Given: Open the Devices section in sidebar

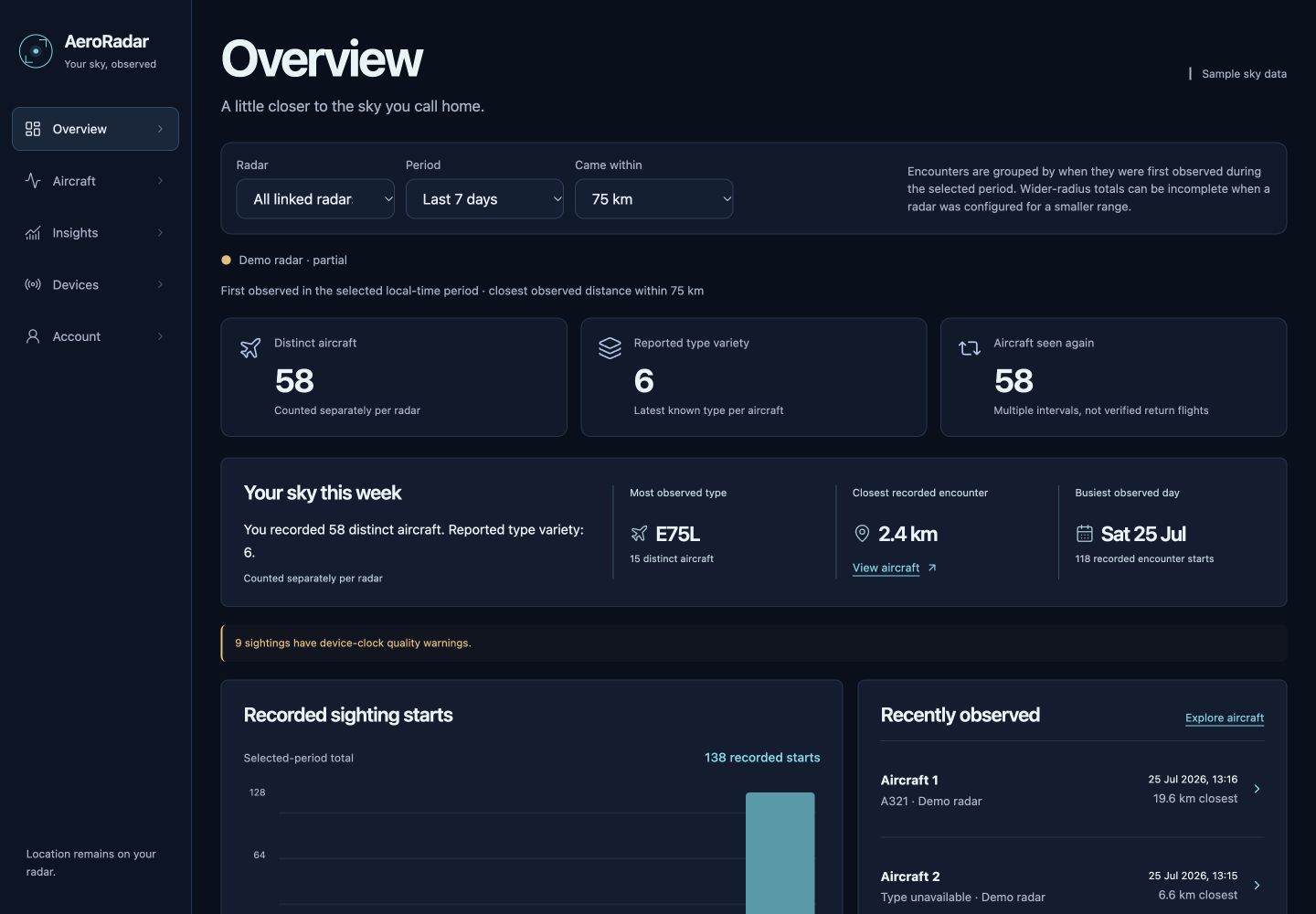Looking at the screenshot, I should (95, 285).
